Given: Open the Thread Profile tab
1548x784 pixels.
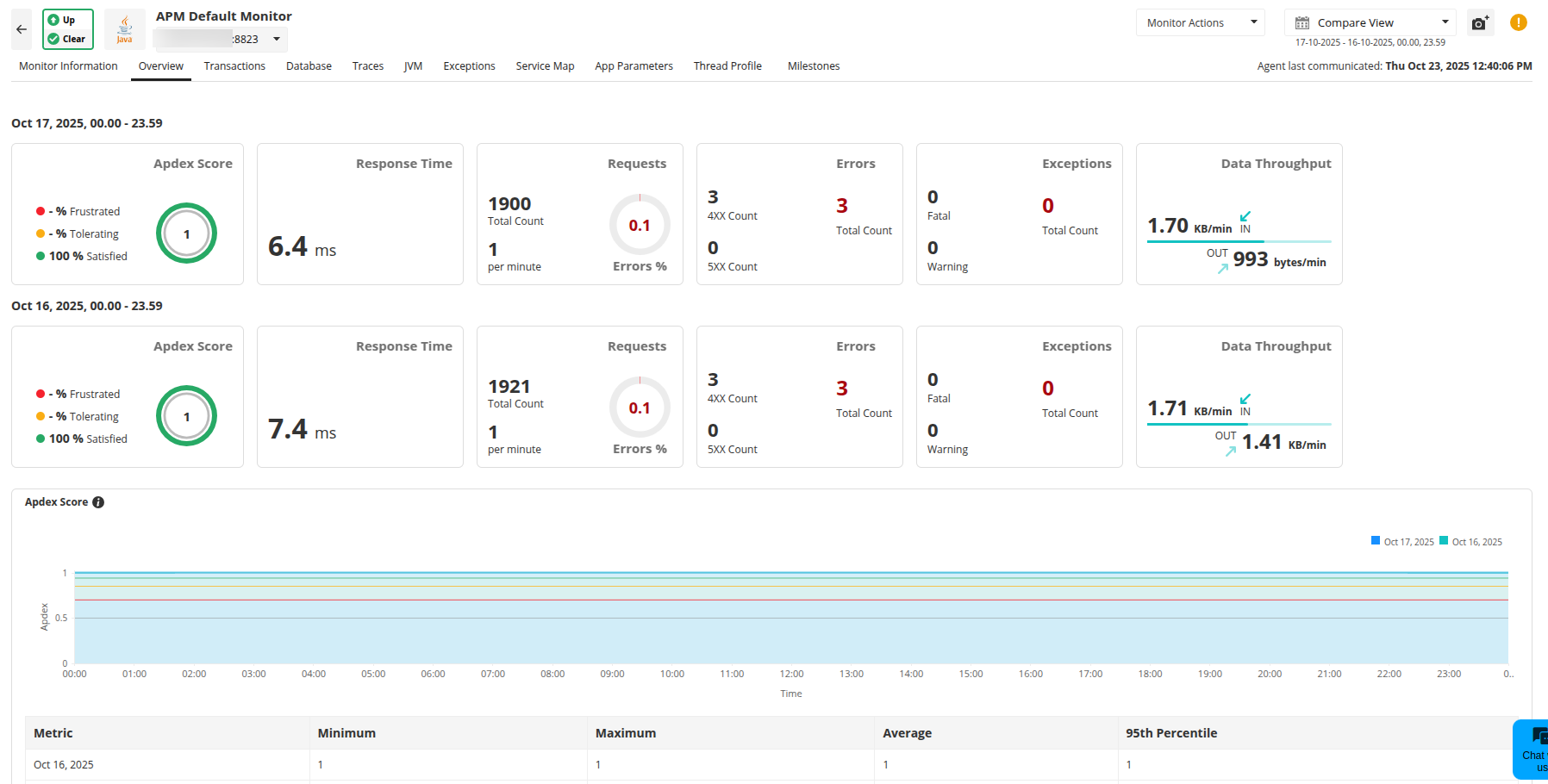Looking at the screenshot, I should (727, 66).
